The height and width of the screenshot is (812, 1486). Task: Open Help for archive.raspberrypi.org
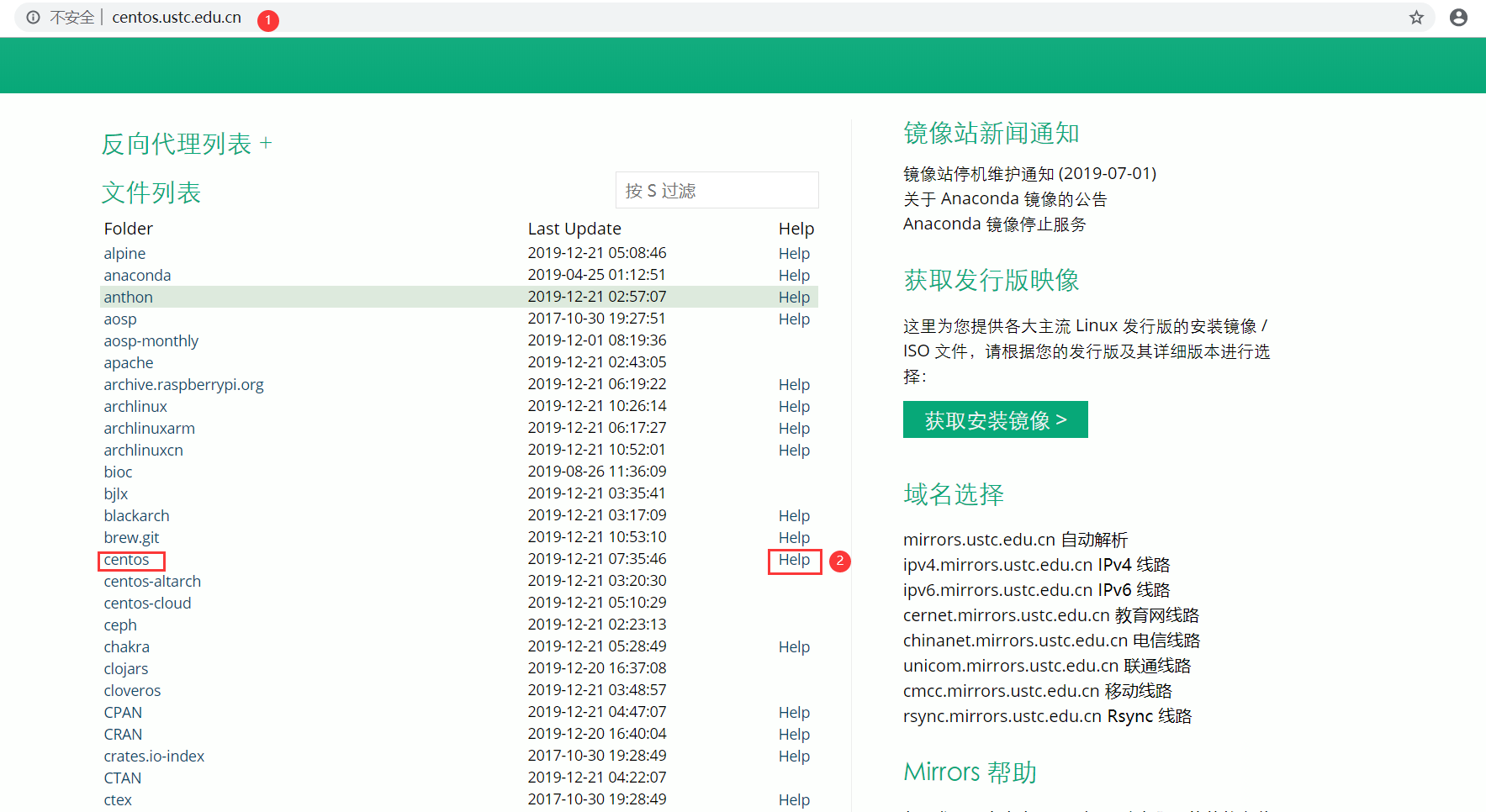tap(794, 384)
